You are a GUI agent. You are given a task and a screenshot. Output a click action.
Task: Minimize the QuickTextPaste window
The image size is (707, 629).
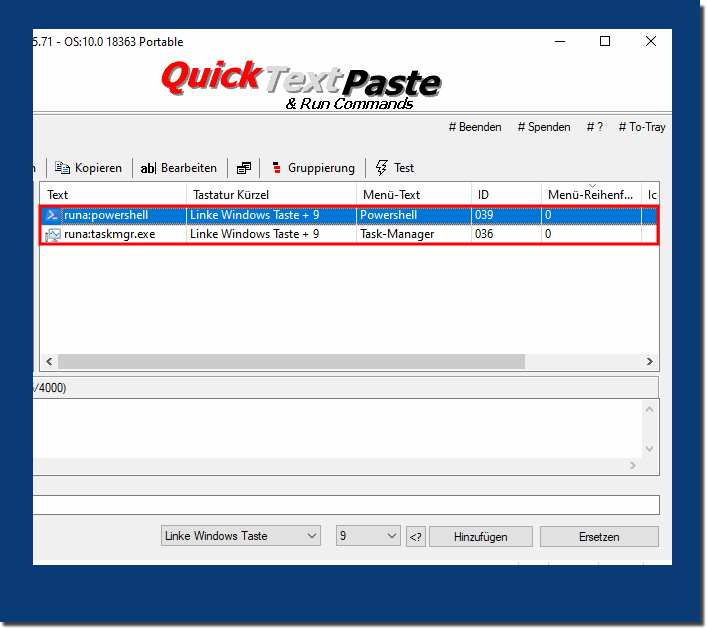click(560, 41)
